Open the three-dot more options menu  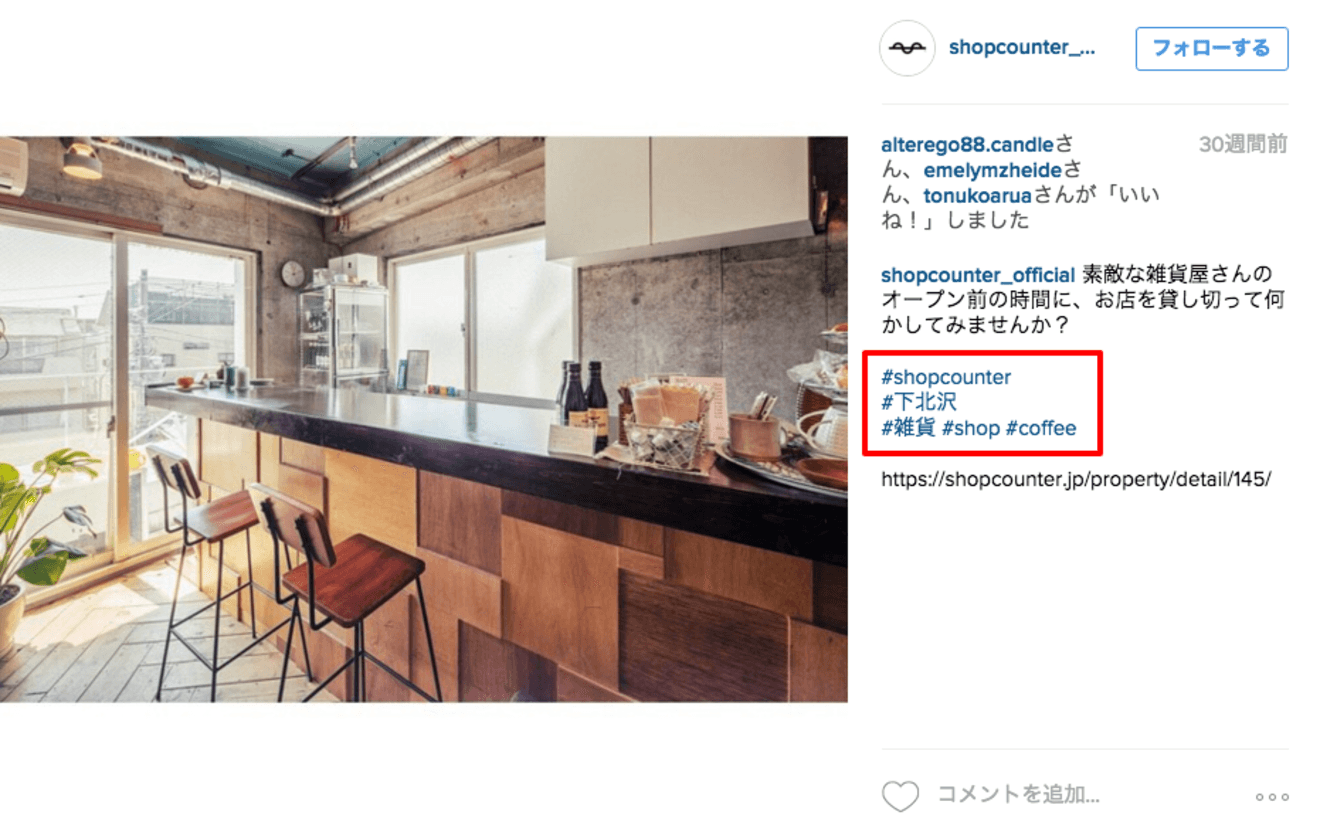[x=1272, y=797]
